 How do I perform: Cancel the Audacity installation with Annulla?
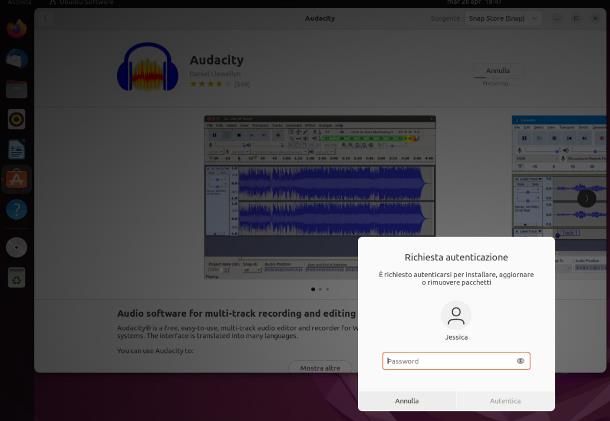[x=498, y=70]
